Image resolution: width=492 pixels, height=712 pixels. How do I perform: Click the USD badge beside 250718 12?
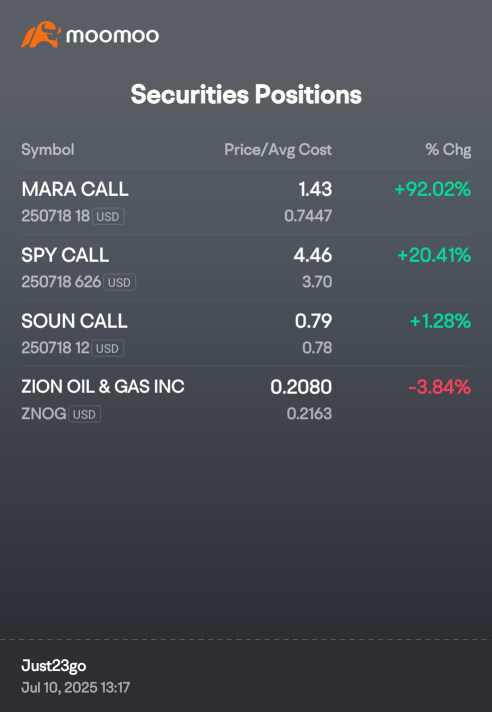108,348
